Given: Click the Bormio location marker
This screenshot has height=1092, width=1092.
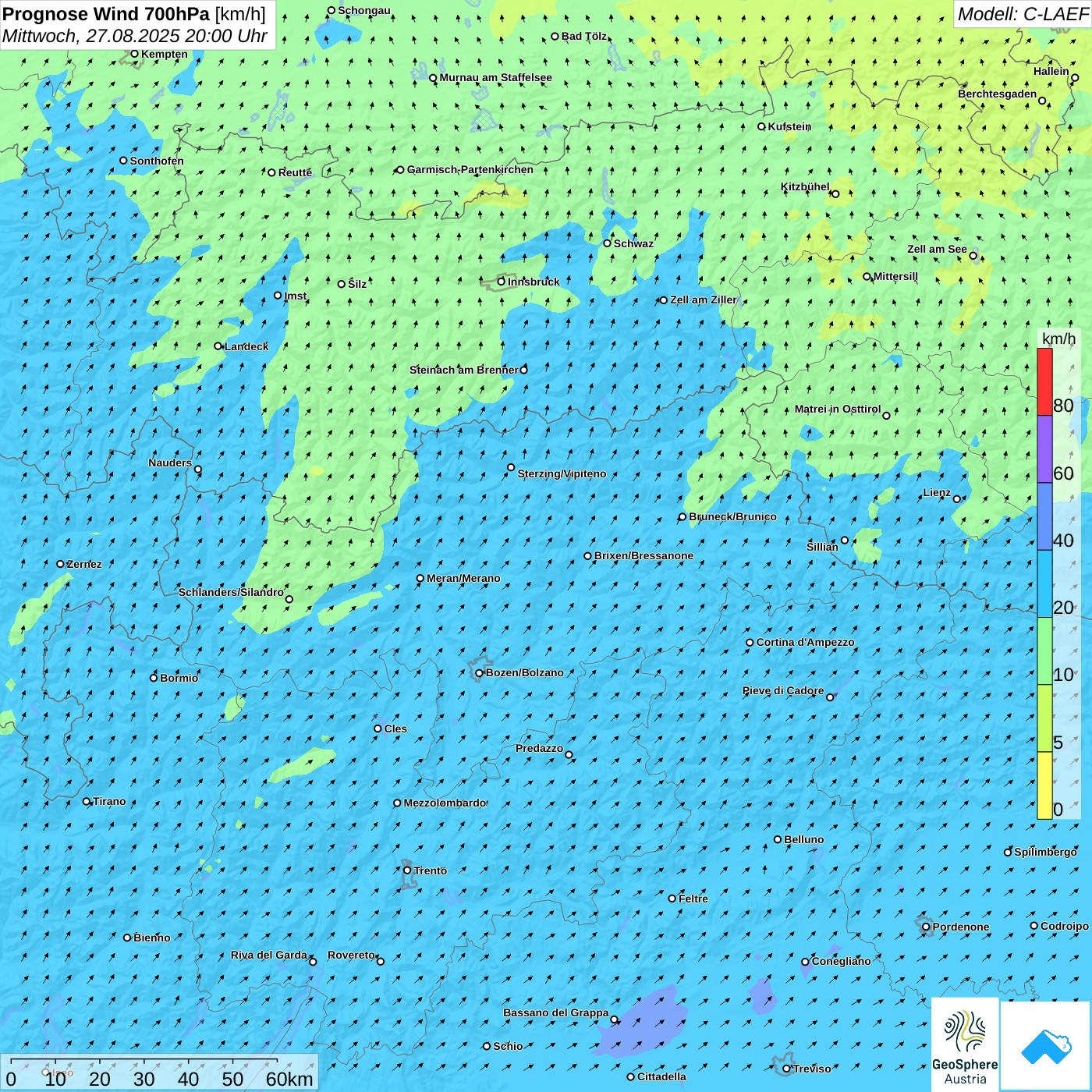Looking at the screenshot, I should click(154, 678).
